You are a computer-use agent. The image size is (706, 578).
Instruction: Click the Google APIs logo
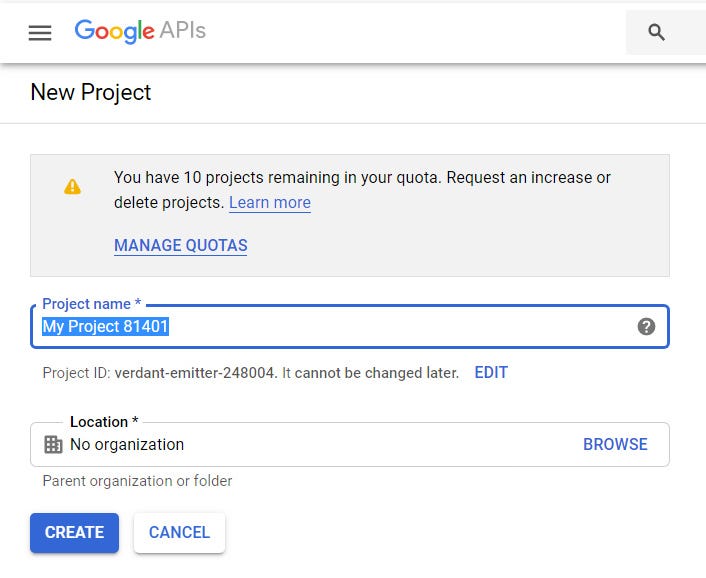pos(140,32)
